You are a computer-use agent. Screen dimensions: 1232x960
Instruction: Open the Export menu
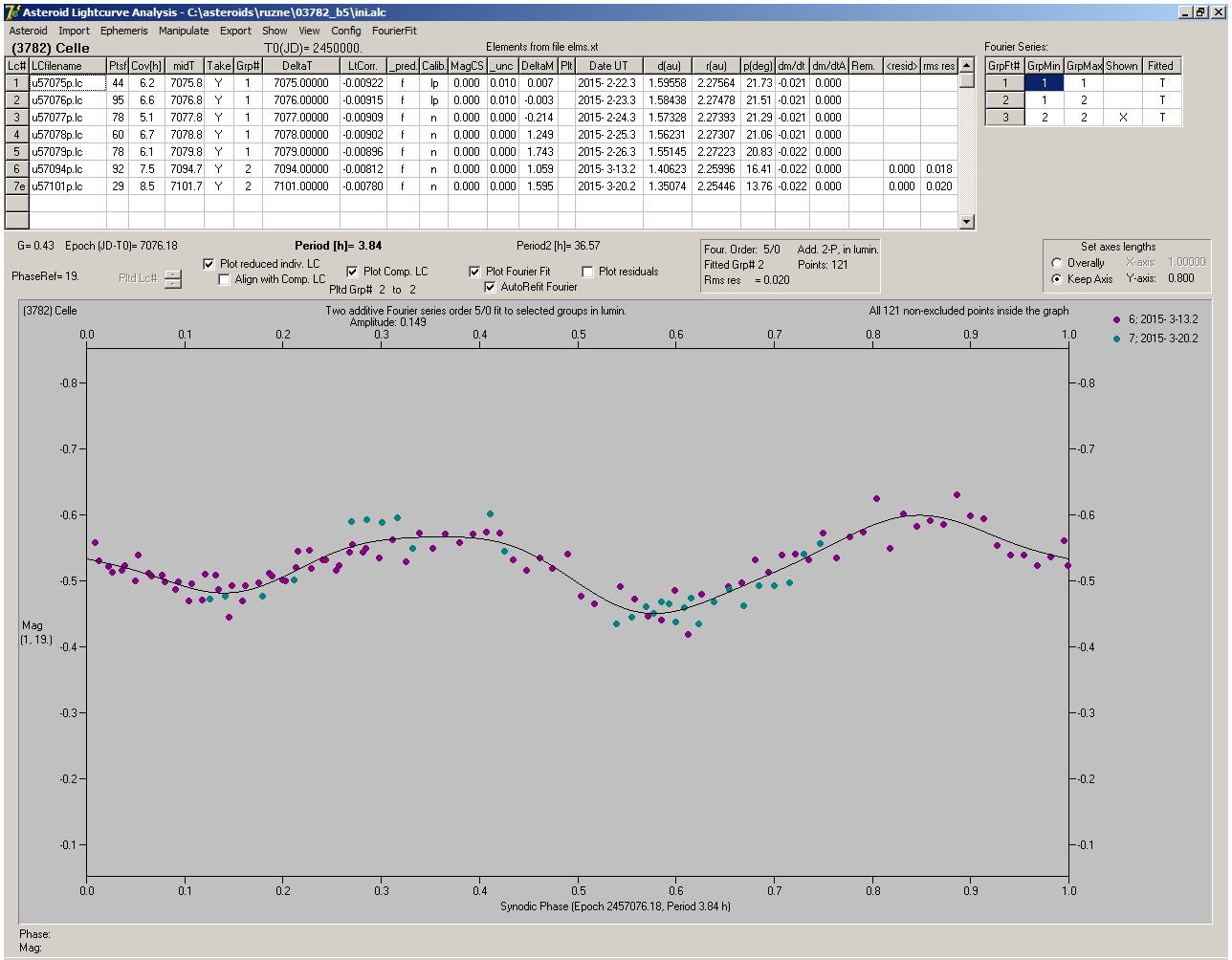[235, 31]
